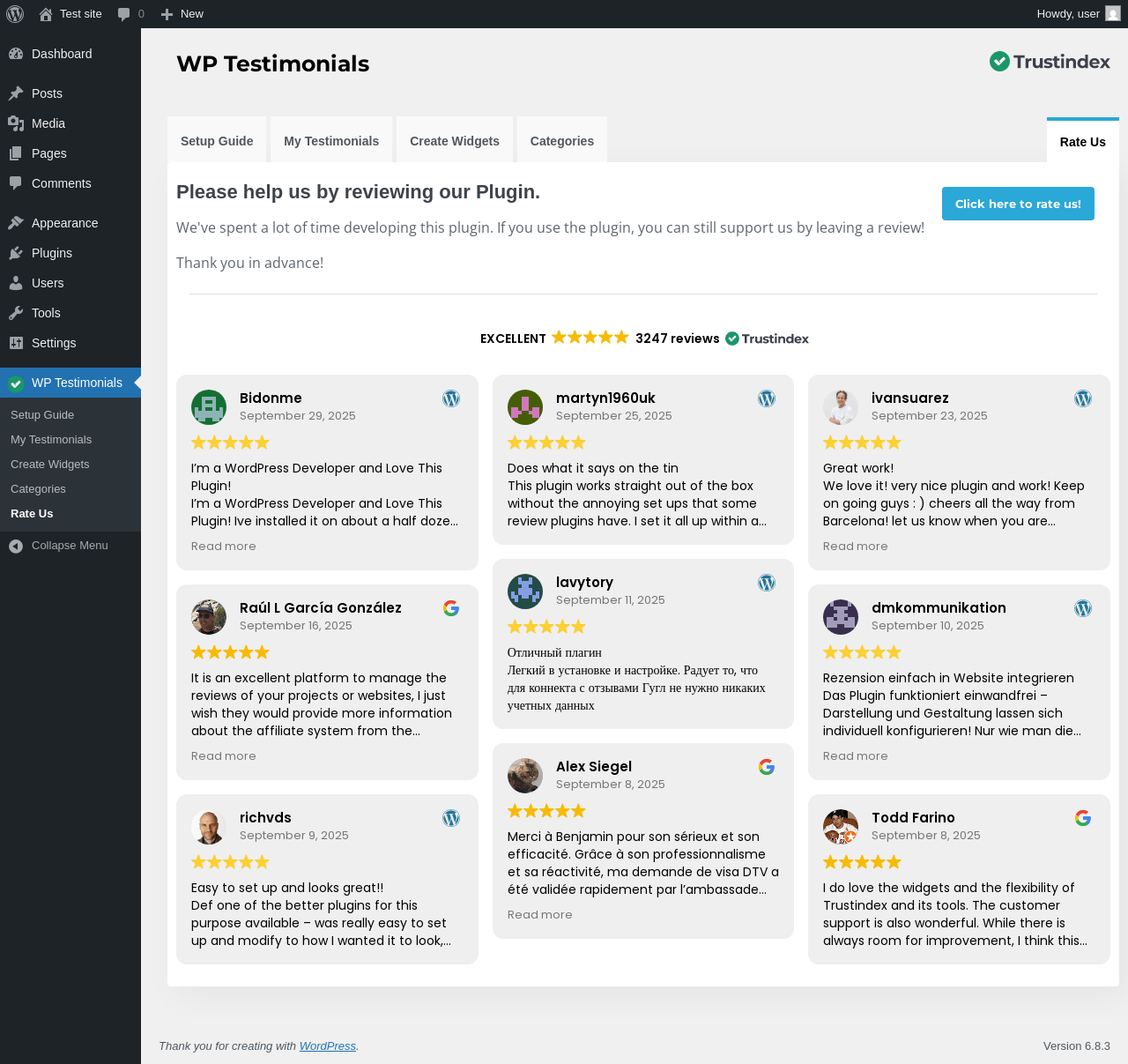The image size is (1128, 1064).
Task: Expand ivansuarez's review with Read more
Action: pyautogui.click(x=856, y=547)
